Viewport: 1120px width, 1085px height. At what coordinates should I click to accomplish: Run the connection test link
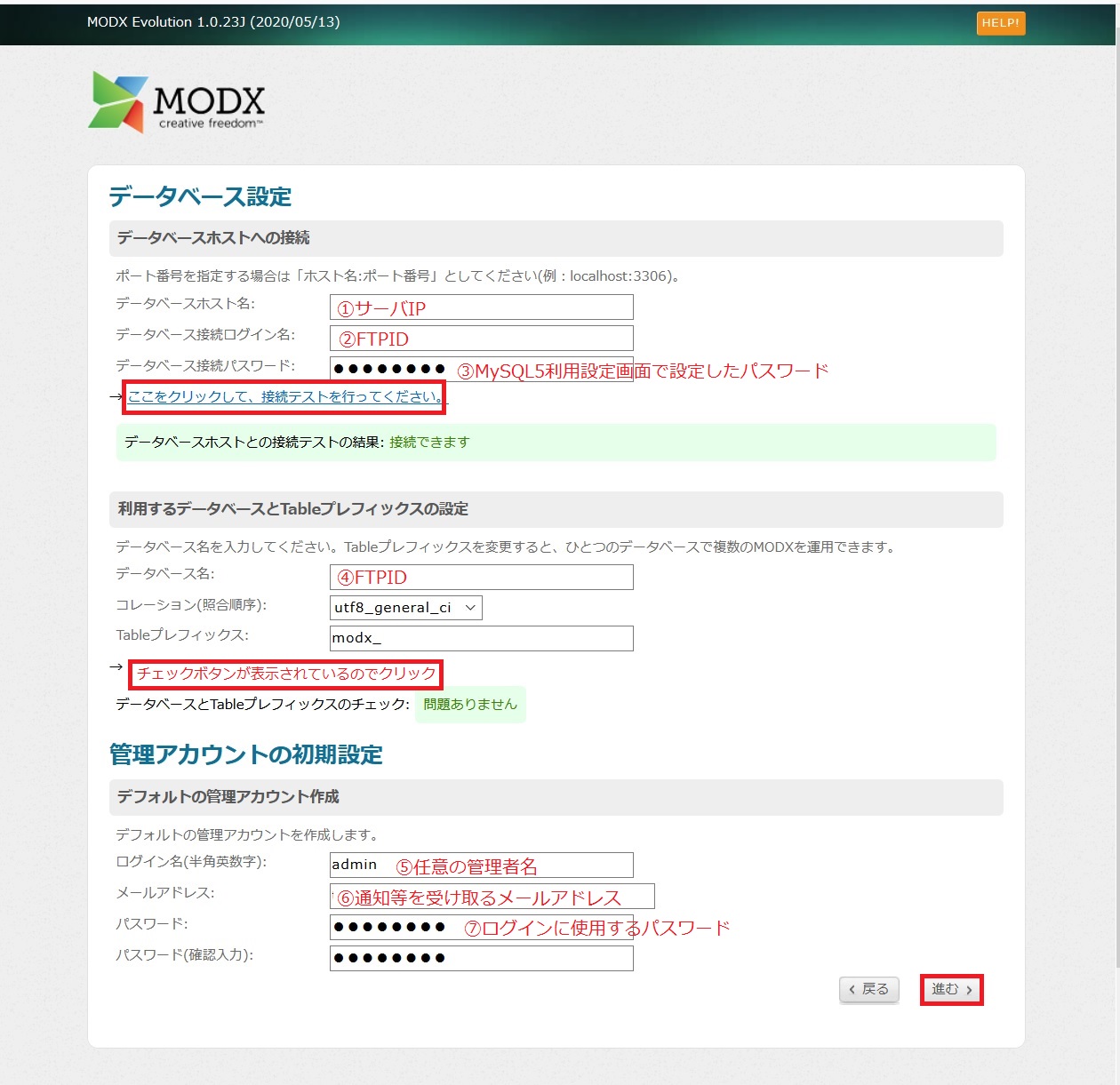(284, 397)
